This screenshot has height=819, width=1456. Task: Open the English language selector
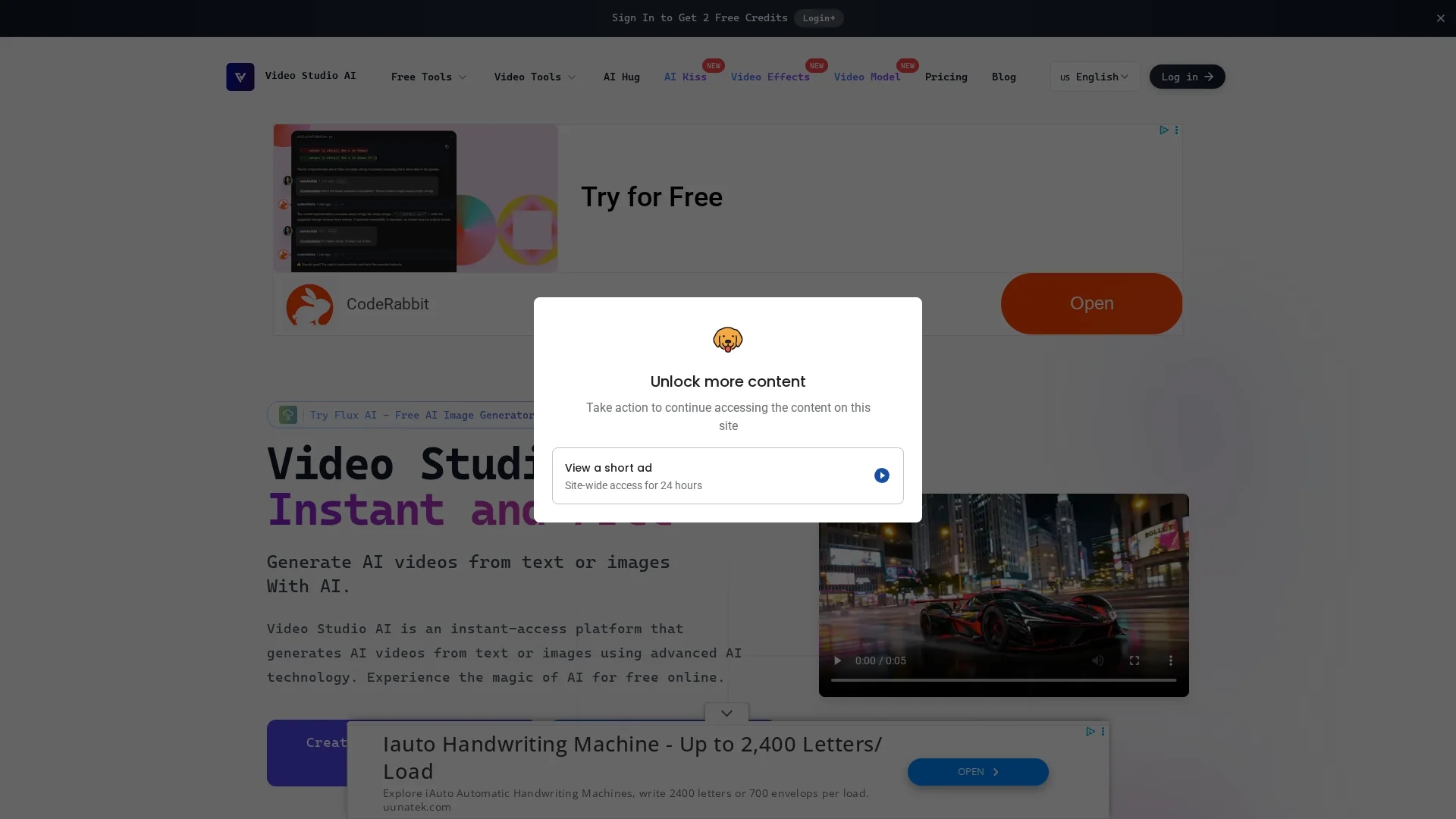tap(1094, 77)
